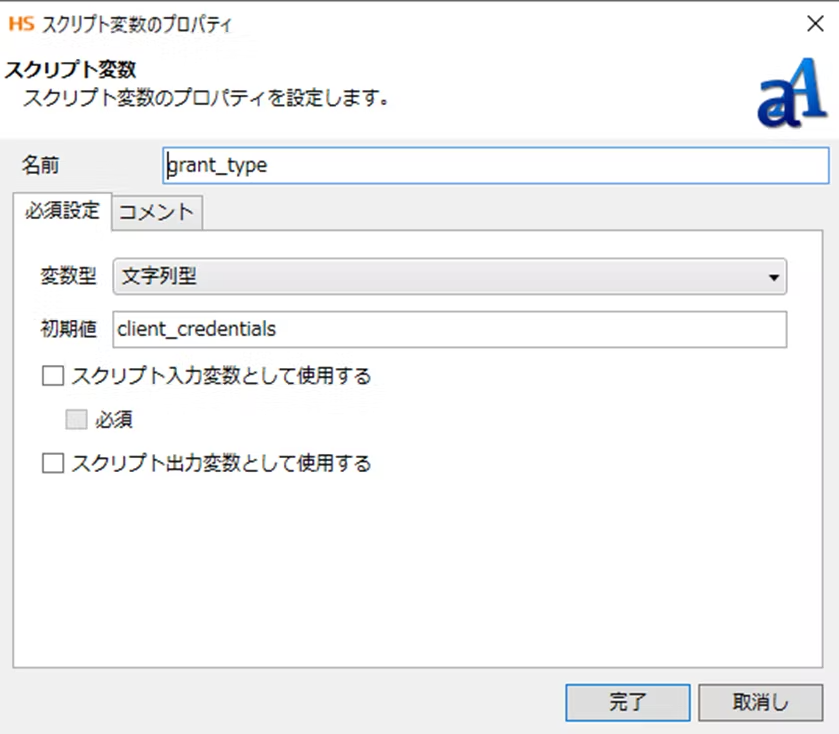839x734 pixels.
Task: Click the 初期値 field with client_credentials
Action: [x=450, y=329]
